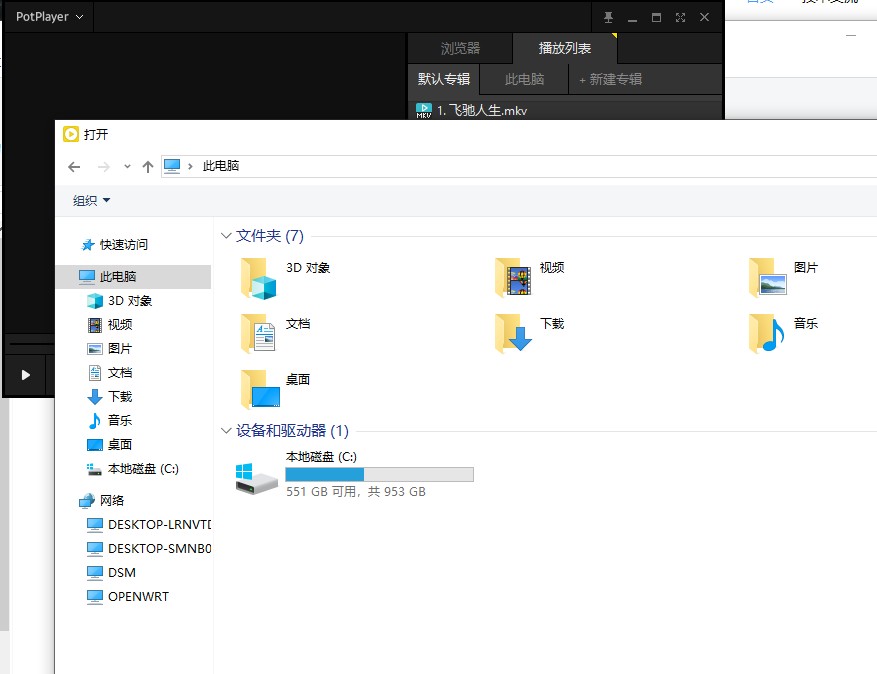The image size is (877, 674).
Task: Click the address bar showing 此电脑
Action: 500,166
